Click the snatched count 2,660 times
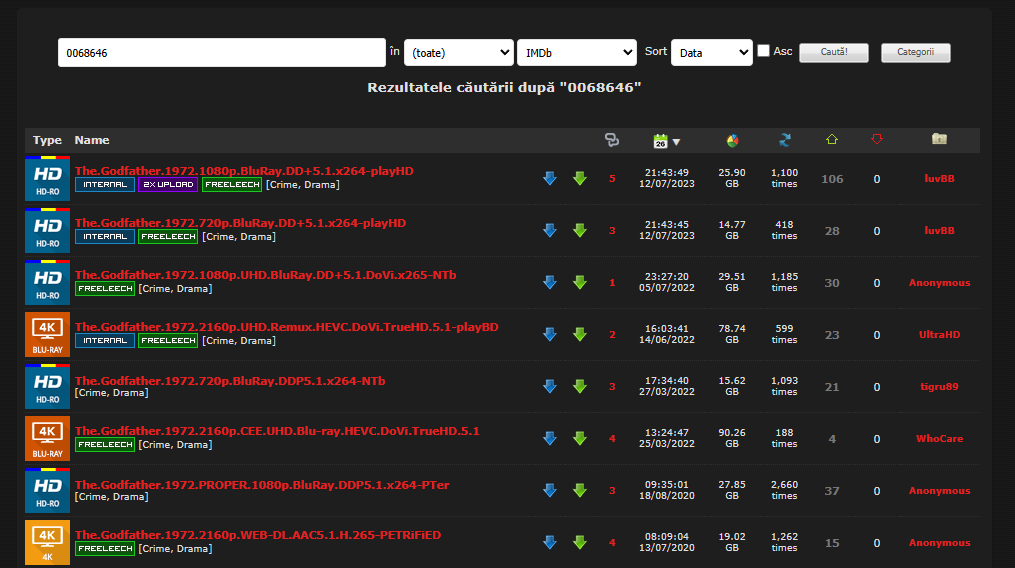This screenshot has width=1015, height=568. click(784, 490)
